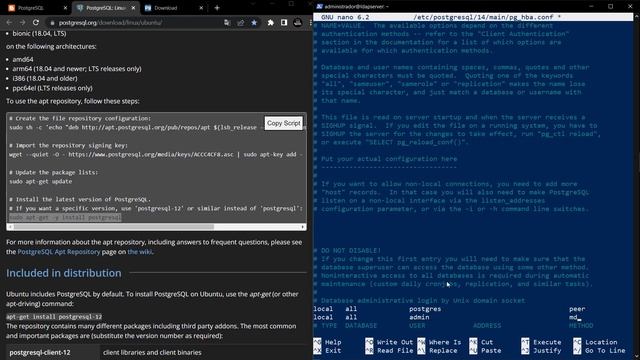Image resolution: width=640 pixels, height=360 pixels.
Task: Close the active PostgreSQL: Linux tab
Action: point(133,8)
